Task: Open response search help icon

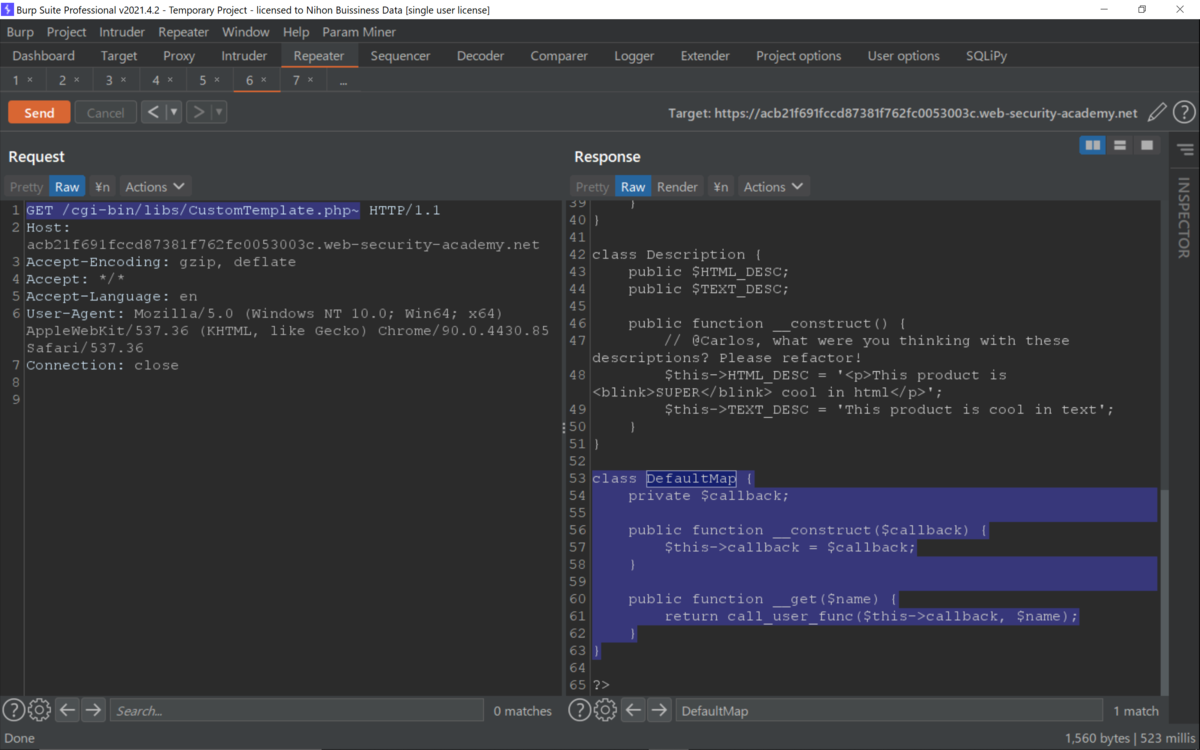Action: (x=580, y=710)
